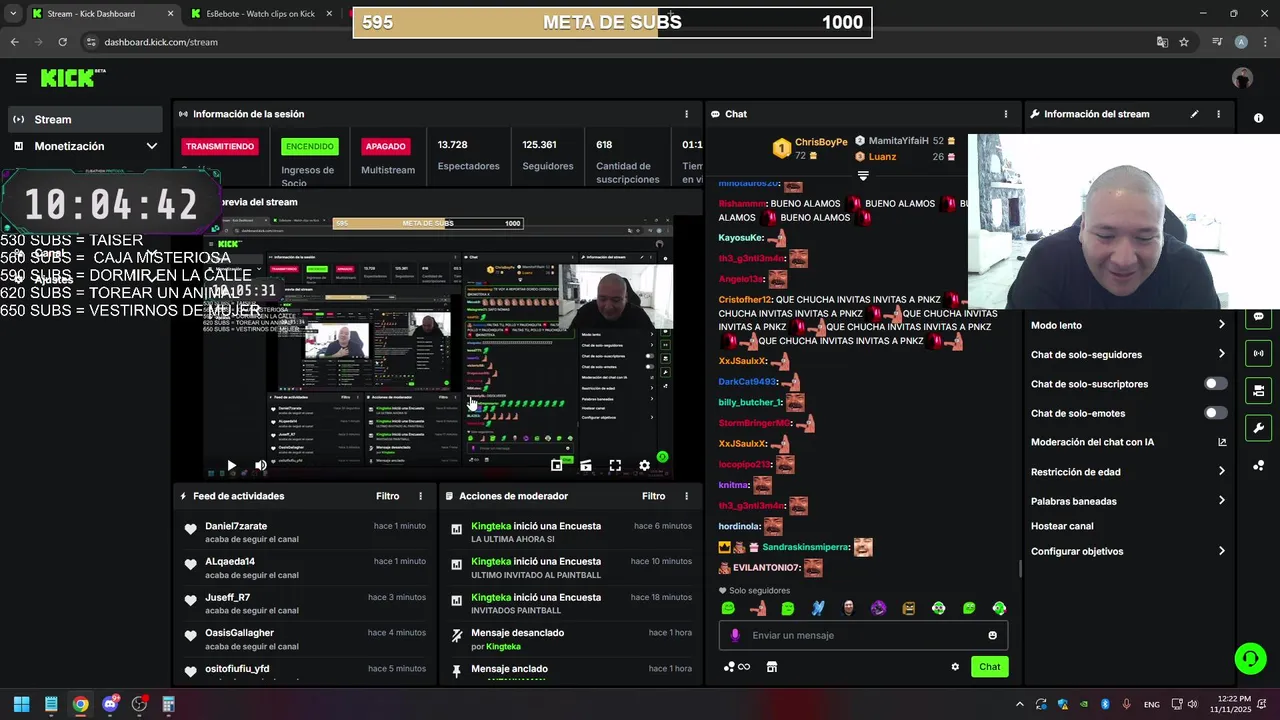Focus the Enviar un mensaje input

(x=863, y=635)
